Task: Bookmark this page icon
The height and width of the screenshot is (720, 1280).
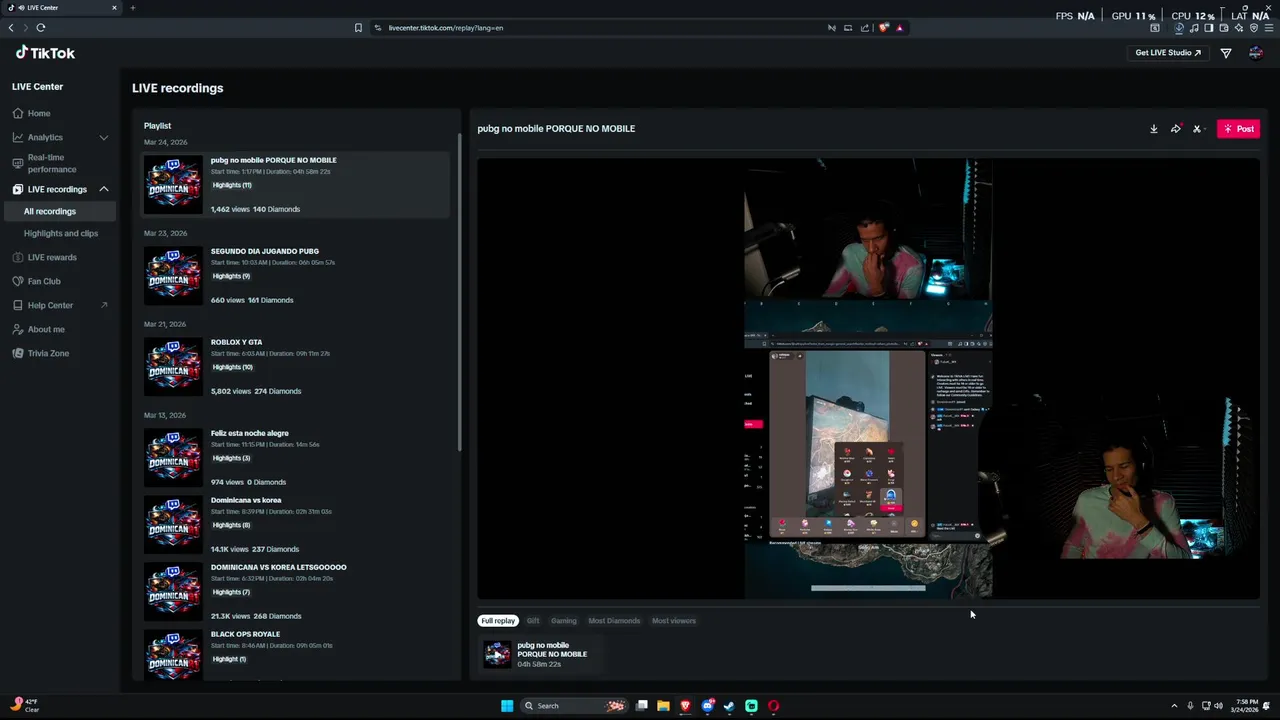Action: pos(358,28)
